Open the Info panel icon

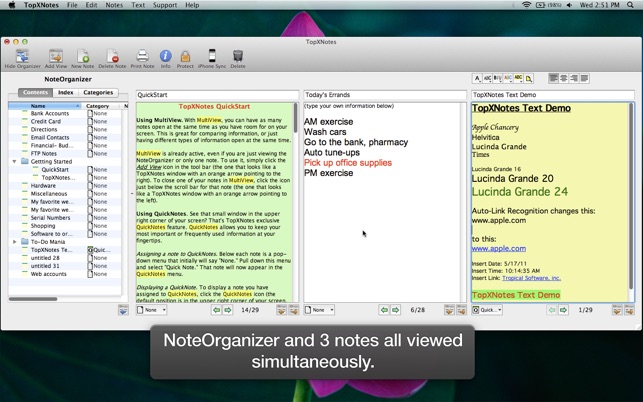point(166,57)
